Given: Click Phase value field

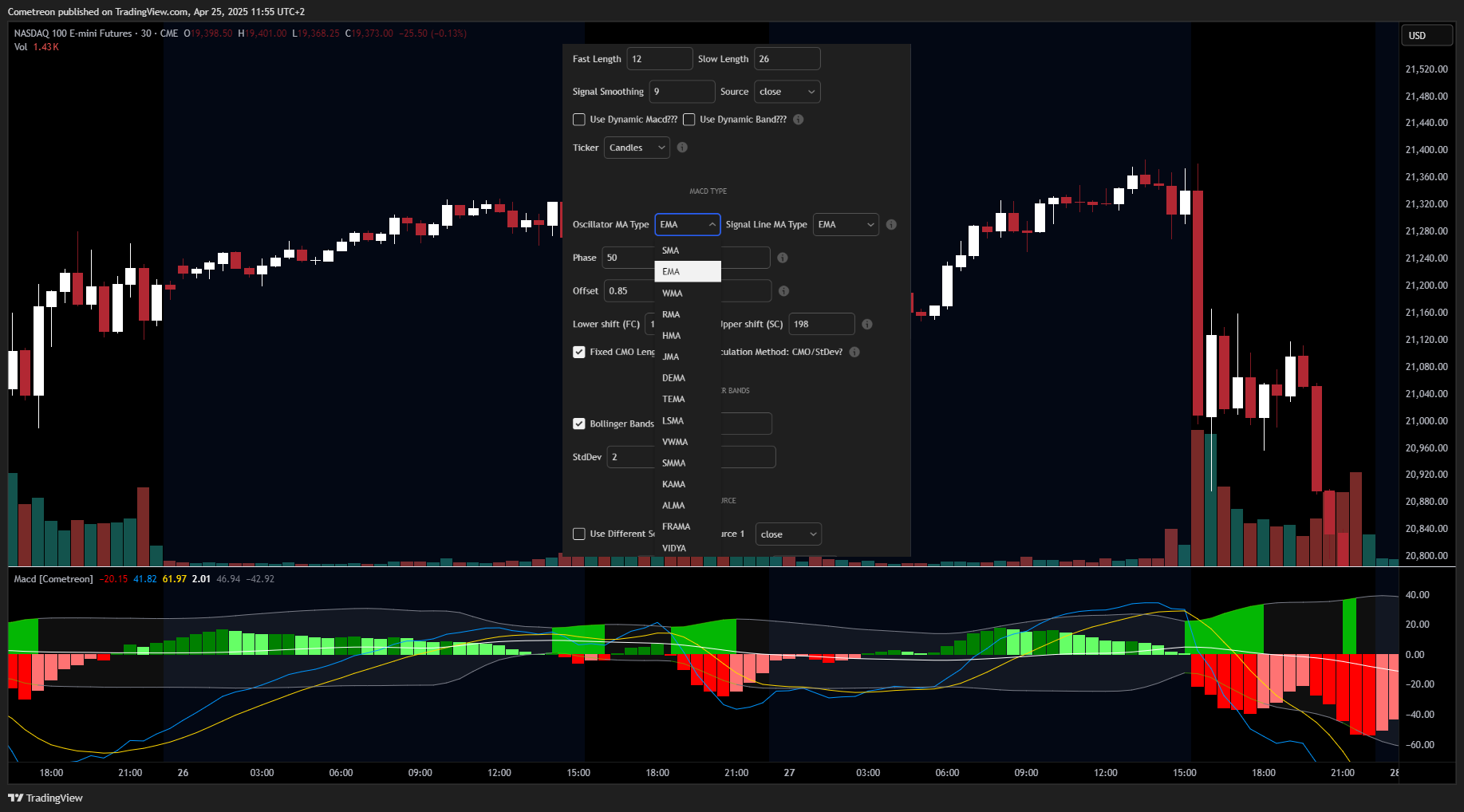Looking at the screenshot, I should point(629,258).
